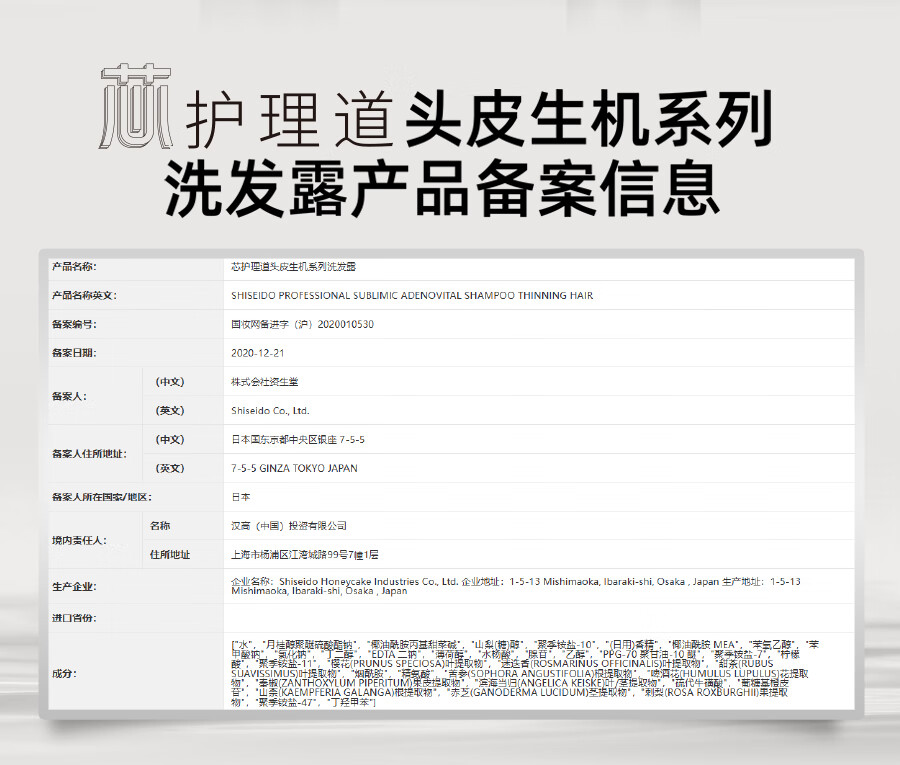Click the registrant name 株式会社资生堂
900x765 pixels.
[x=264, y=382]
